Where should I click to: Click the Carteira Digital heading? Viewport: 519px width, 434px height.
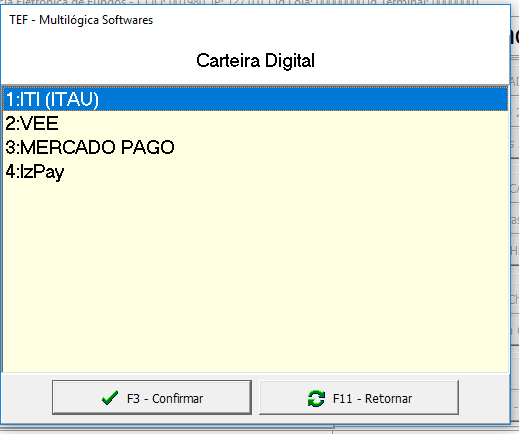tap(255, 61)
